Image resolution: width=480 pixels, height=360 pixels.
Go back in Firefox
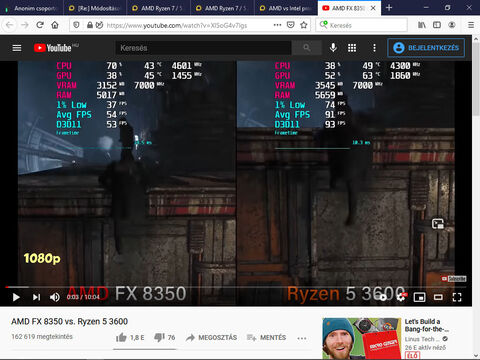pos(9,25)
